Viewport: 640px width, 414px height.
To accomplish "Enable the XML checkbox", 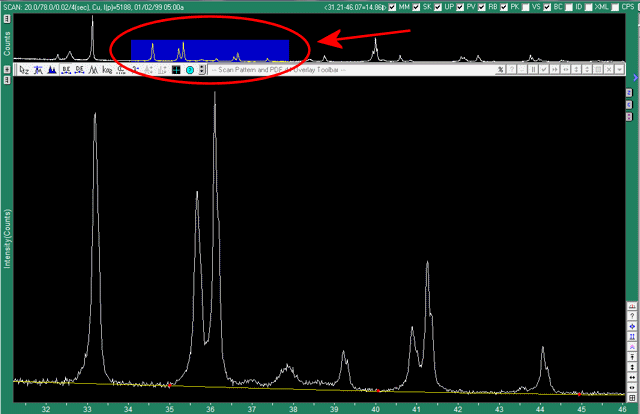I will click(587, 8).
